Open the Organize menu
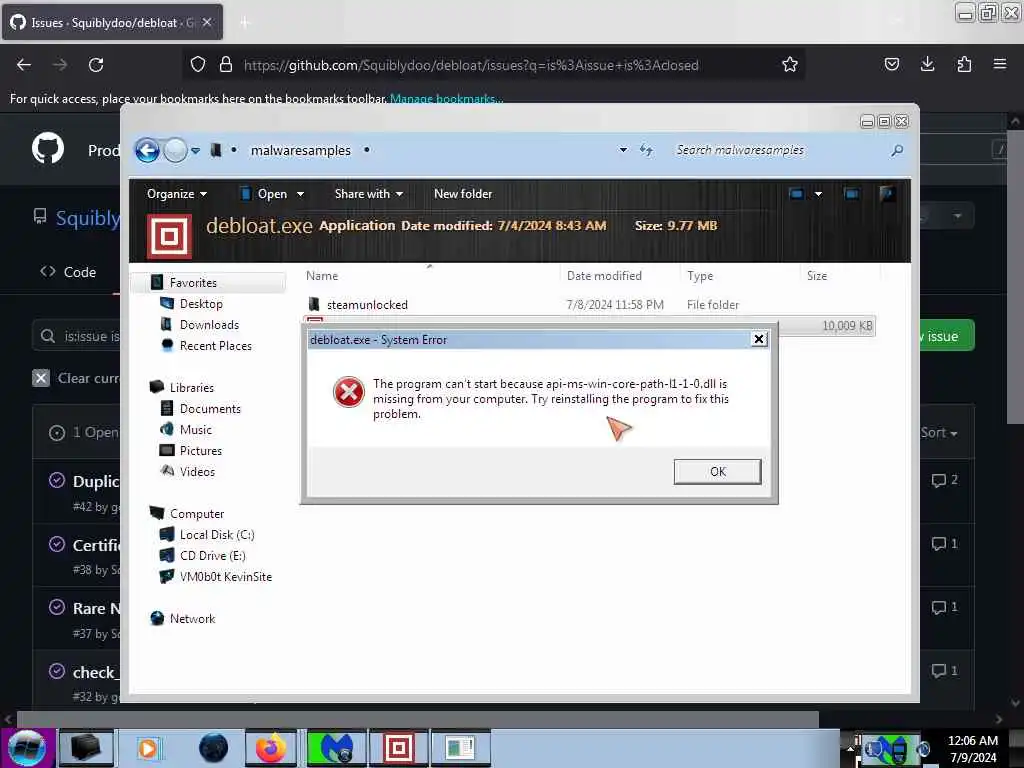 coord(176,194)
